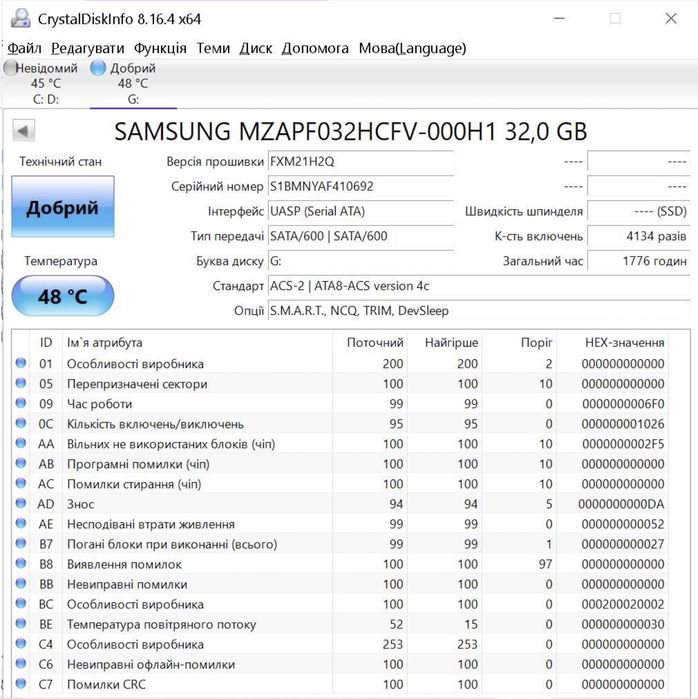The width and height of the screenshot is (698, 699).
Task: Click the status dot for Невиправні помилки
Action: click(21, 584)
